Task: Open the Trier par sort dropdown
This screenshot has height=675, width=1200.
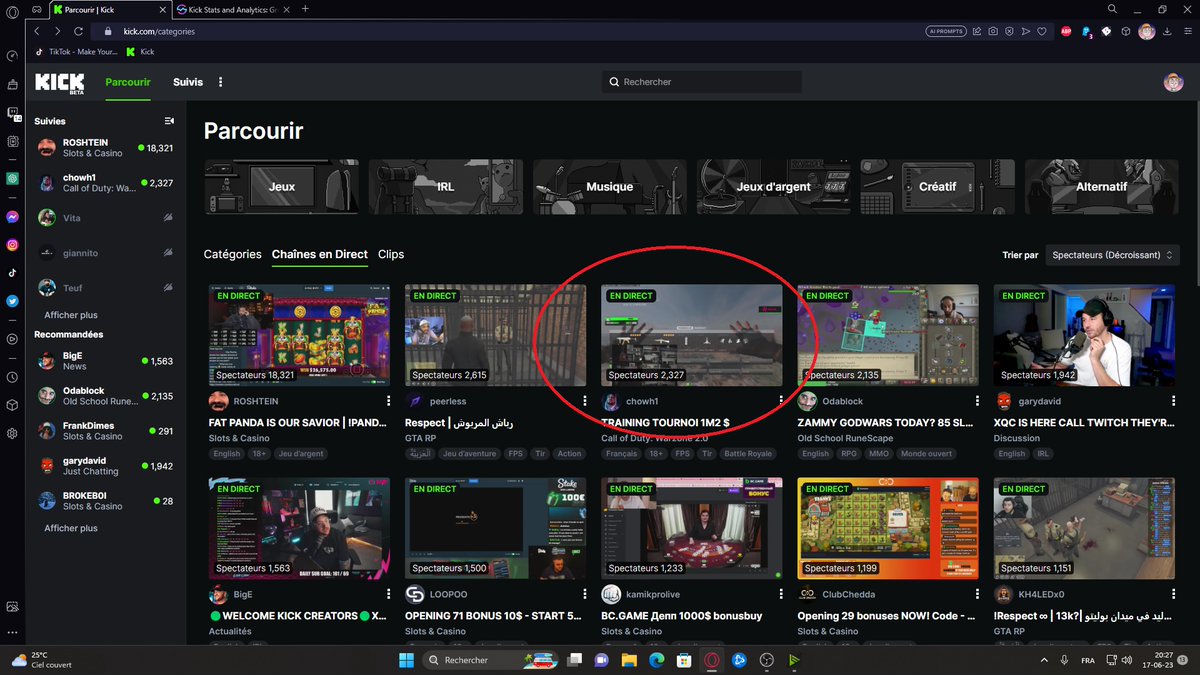Action: pyautogui.click(x=1112, y=255)
